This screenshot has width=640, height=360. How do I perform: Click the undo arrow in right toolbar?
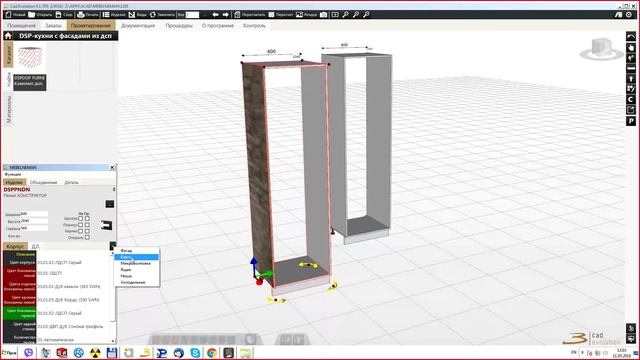(x=631, y=37)
